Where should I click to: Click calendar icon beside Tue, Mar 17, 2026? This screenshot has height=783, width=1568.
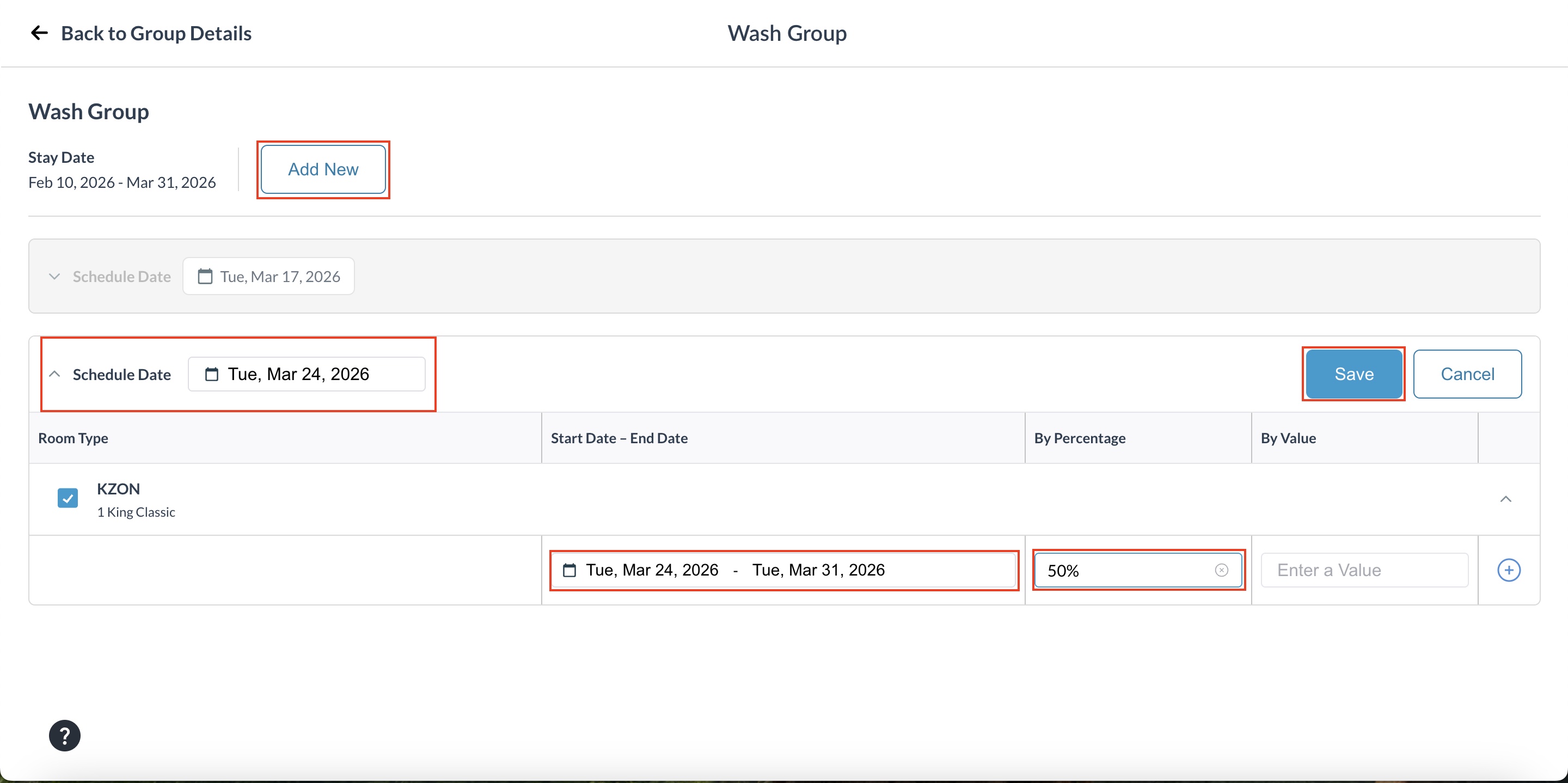pyautogui.click(x=205, y=277)
